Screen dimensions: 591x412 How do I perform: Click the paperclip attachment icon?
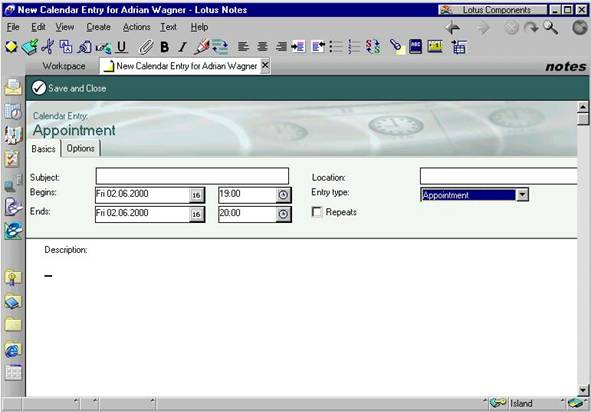click(146, 47)
